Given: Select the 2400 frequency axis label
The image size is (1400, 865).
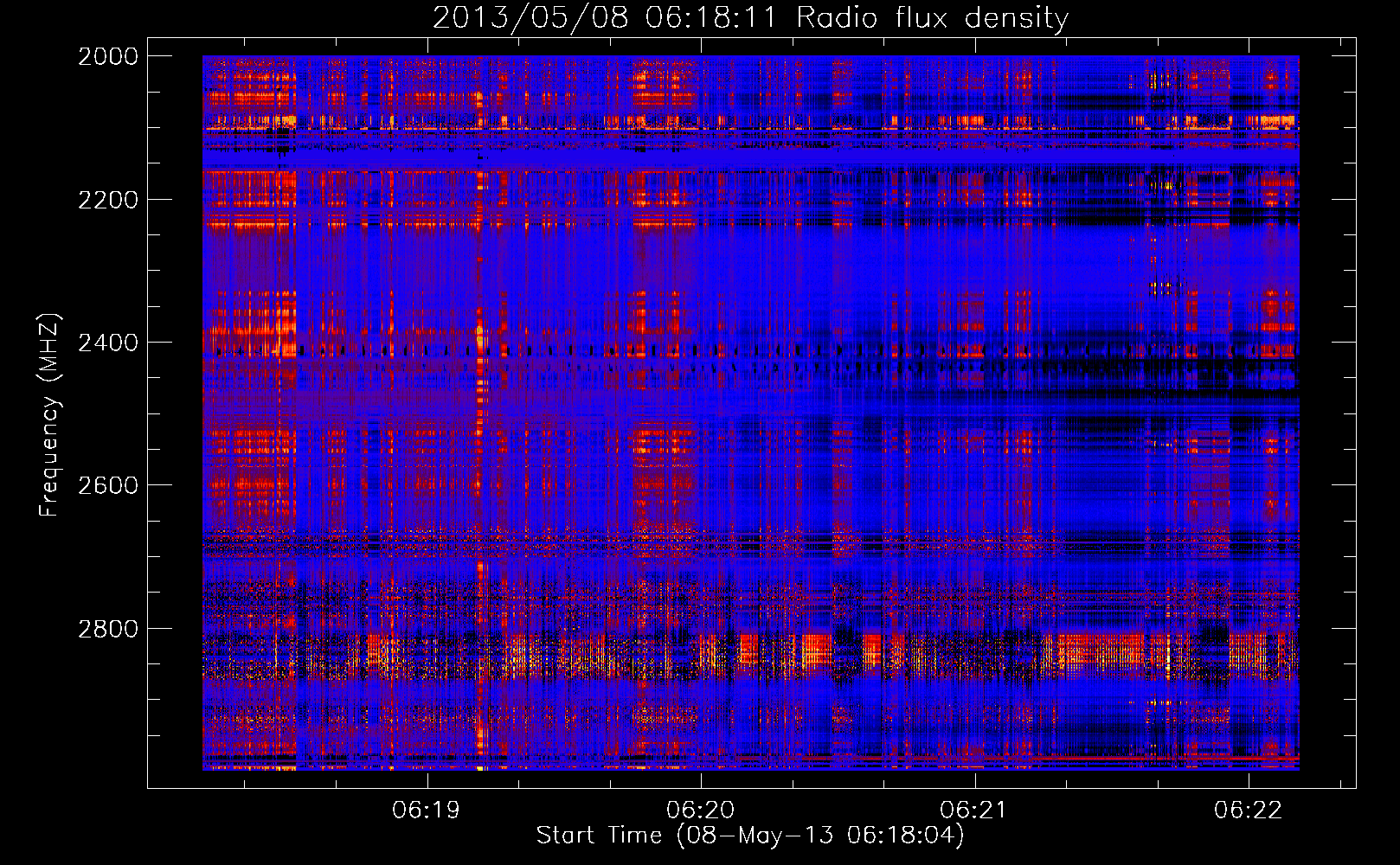Looking at the screenshot, I should tap(108, 343).
